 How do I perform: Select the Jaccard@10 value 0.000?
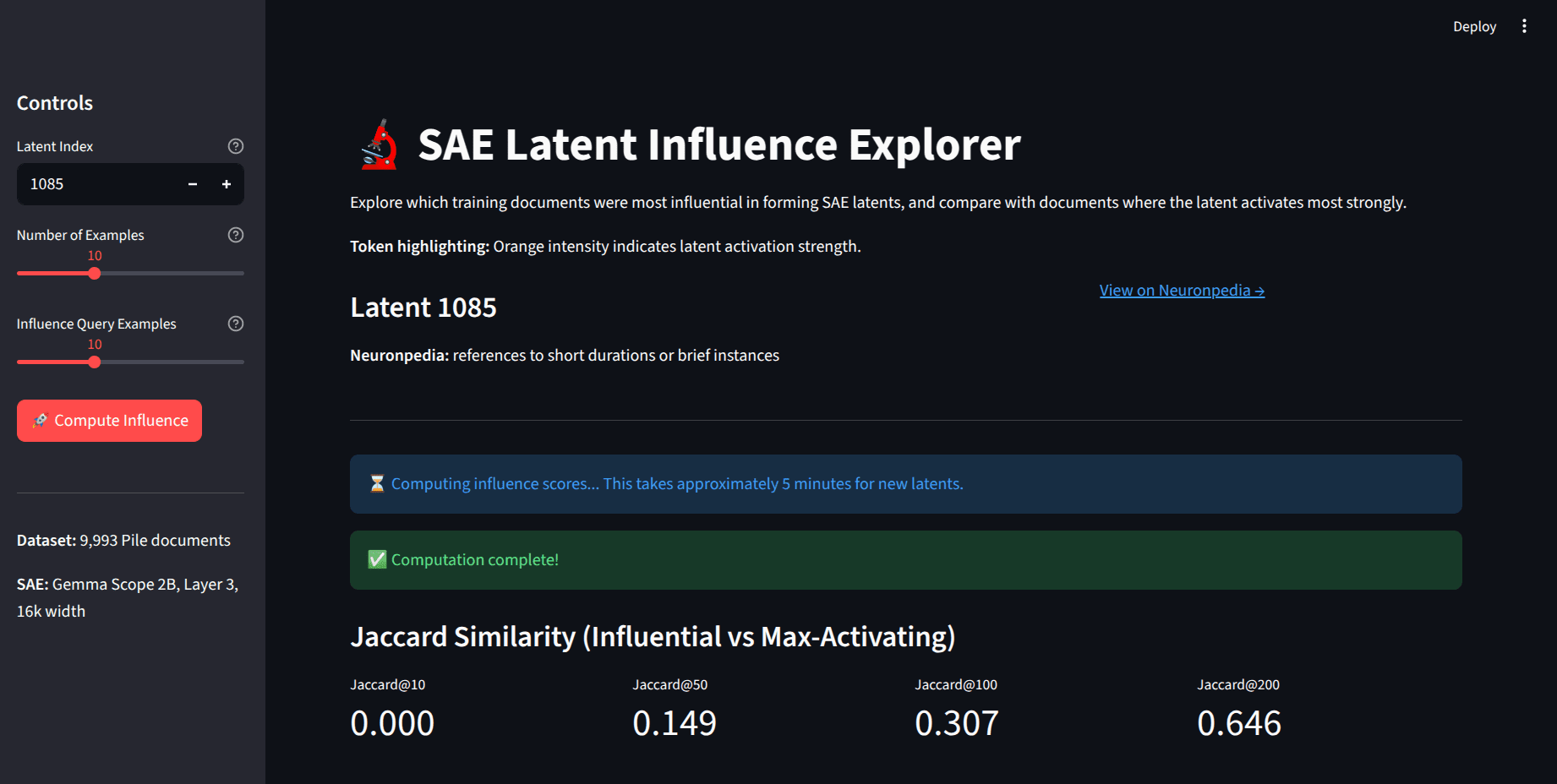pos(392,723)
